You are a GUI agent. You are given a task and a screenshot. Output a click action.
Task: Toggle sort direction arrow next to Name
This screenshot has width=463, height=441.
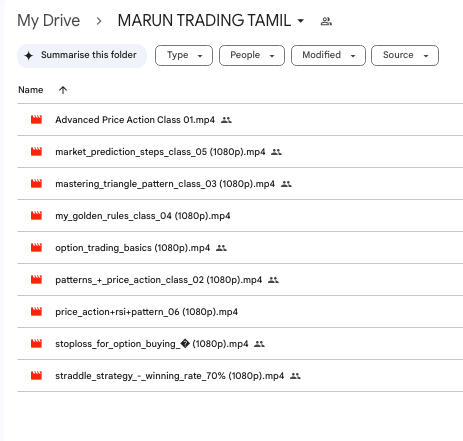point(63,90)
